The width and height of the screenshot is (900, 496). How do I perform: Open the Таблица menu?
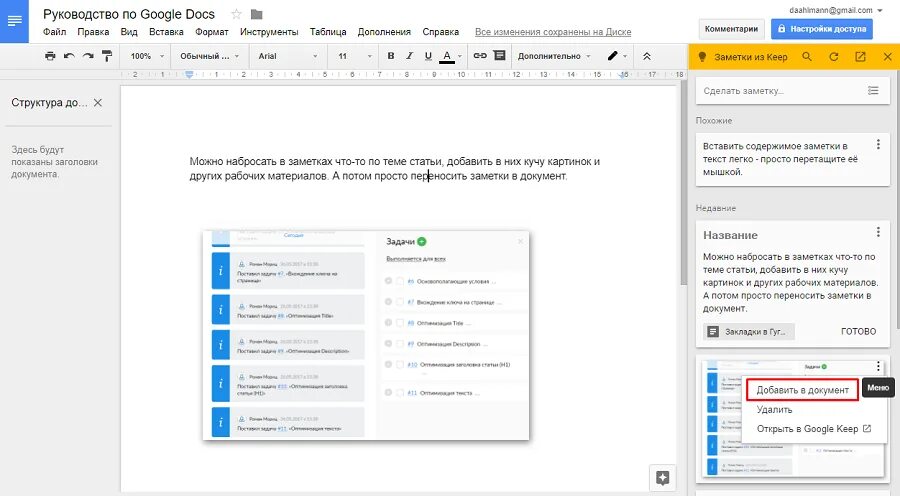click(x=328, y=32)
